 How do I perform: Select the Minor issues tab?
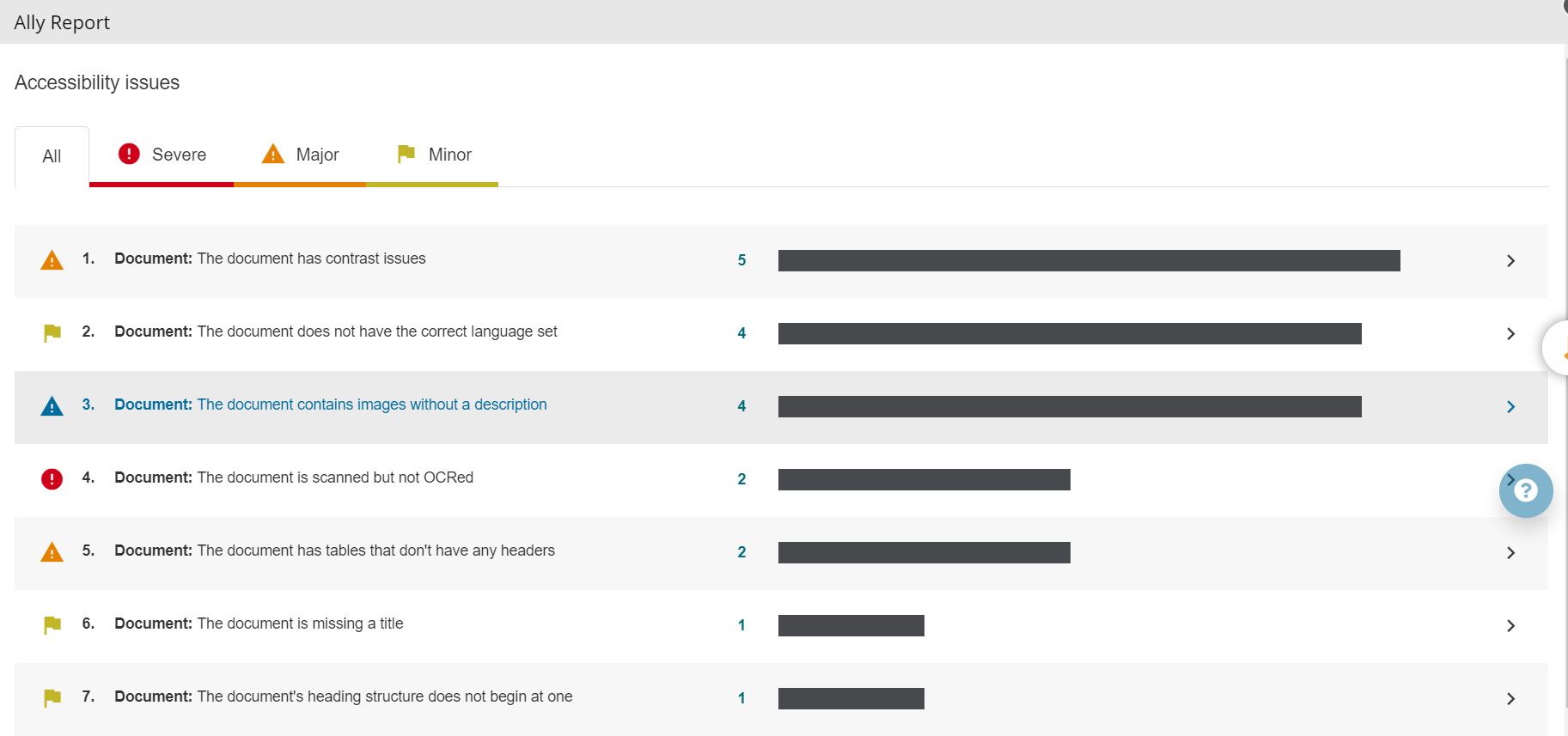(x=434, y=155)
